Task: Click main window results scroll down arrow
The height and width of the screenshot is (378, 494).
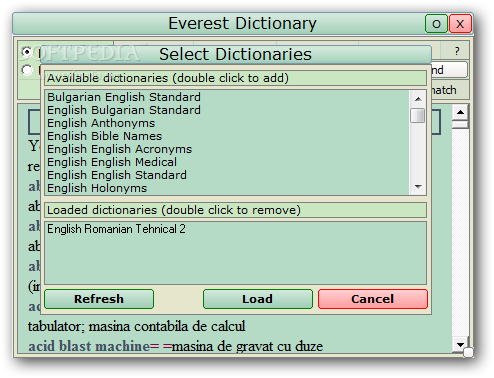Action: [x=460, y=345]
